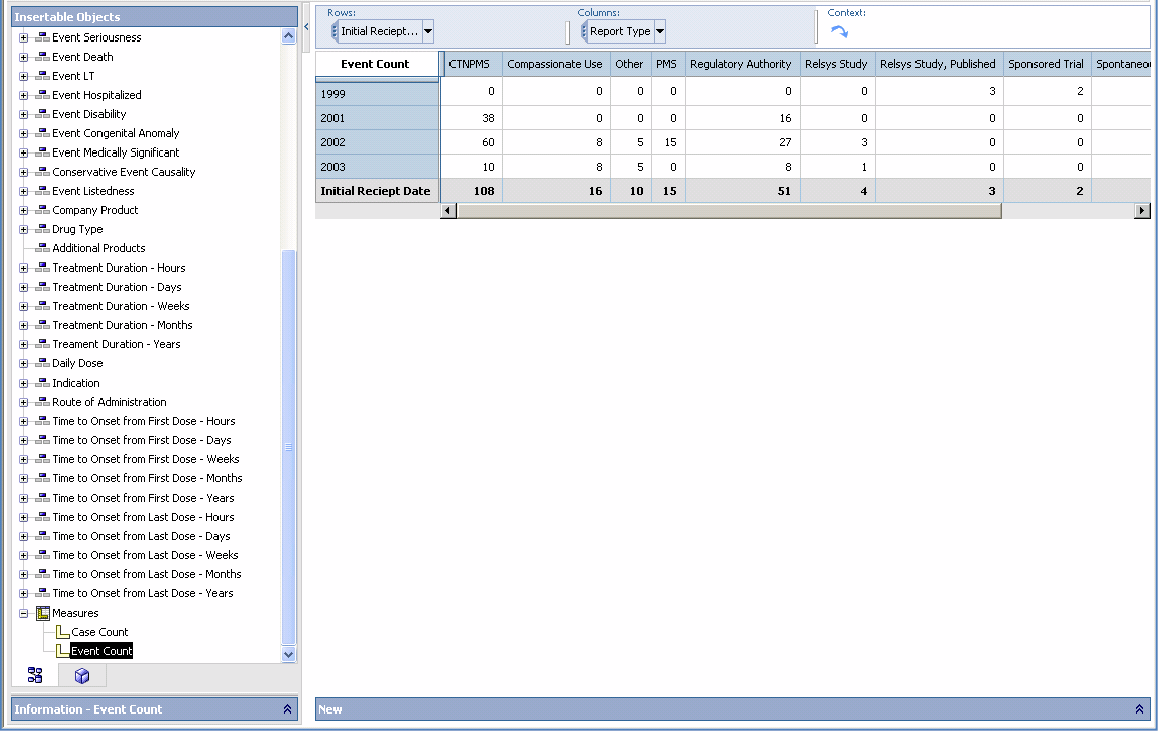Click the Drug Type dimension icon

pyautogui.click(x=43, y=229)
